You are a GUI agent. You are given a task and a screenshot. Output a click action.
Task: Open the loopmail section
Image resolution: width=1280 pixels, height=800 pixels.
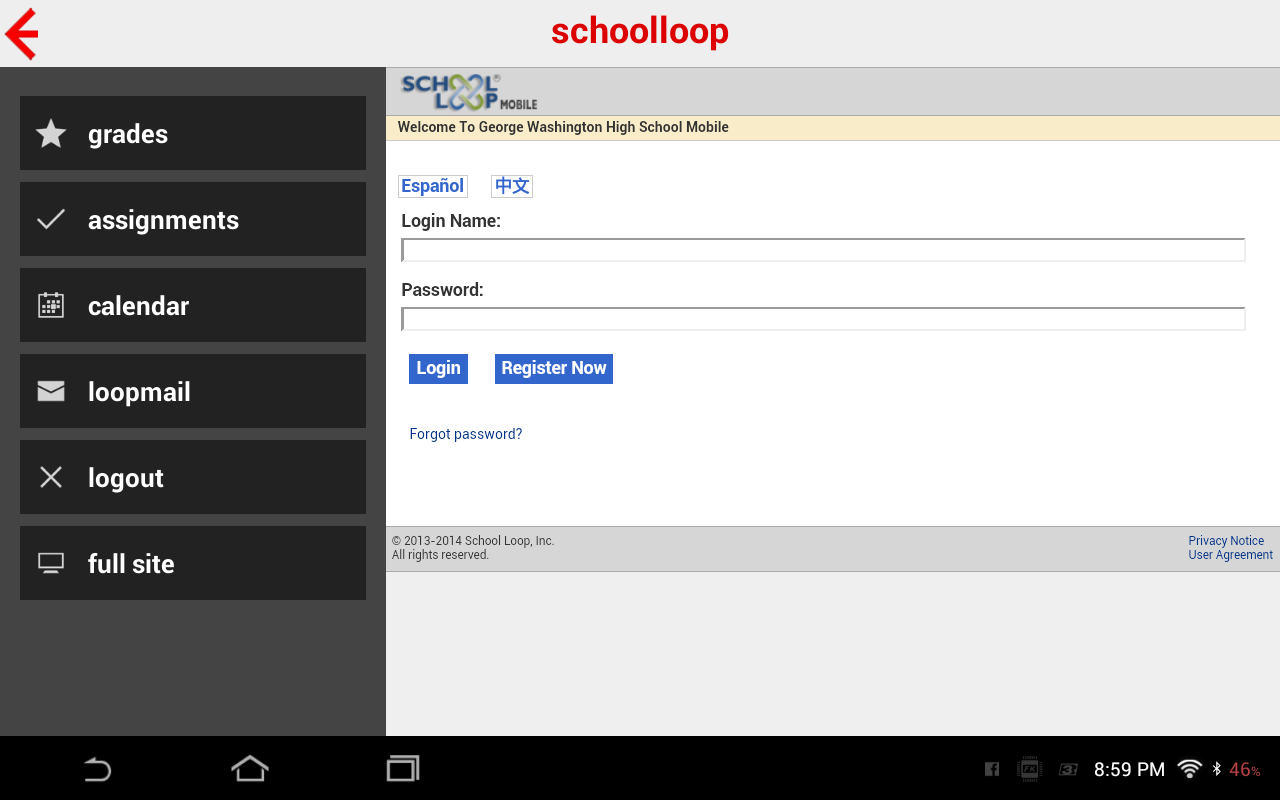click(x=193, y=391)
